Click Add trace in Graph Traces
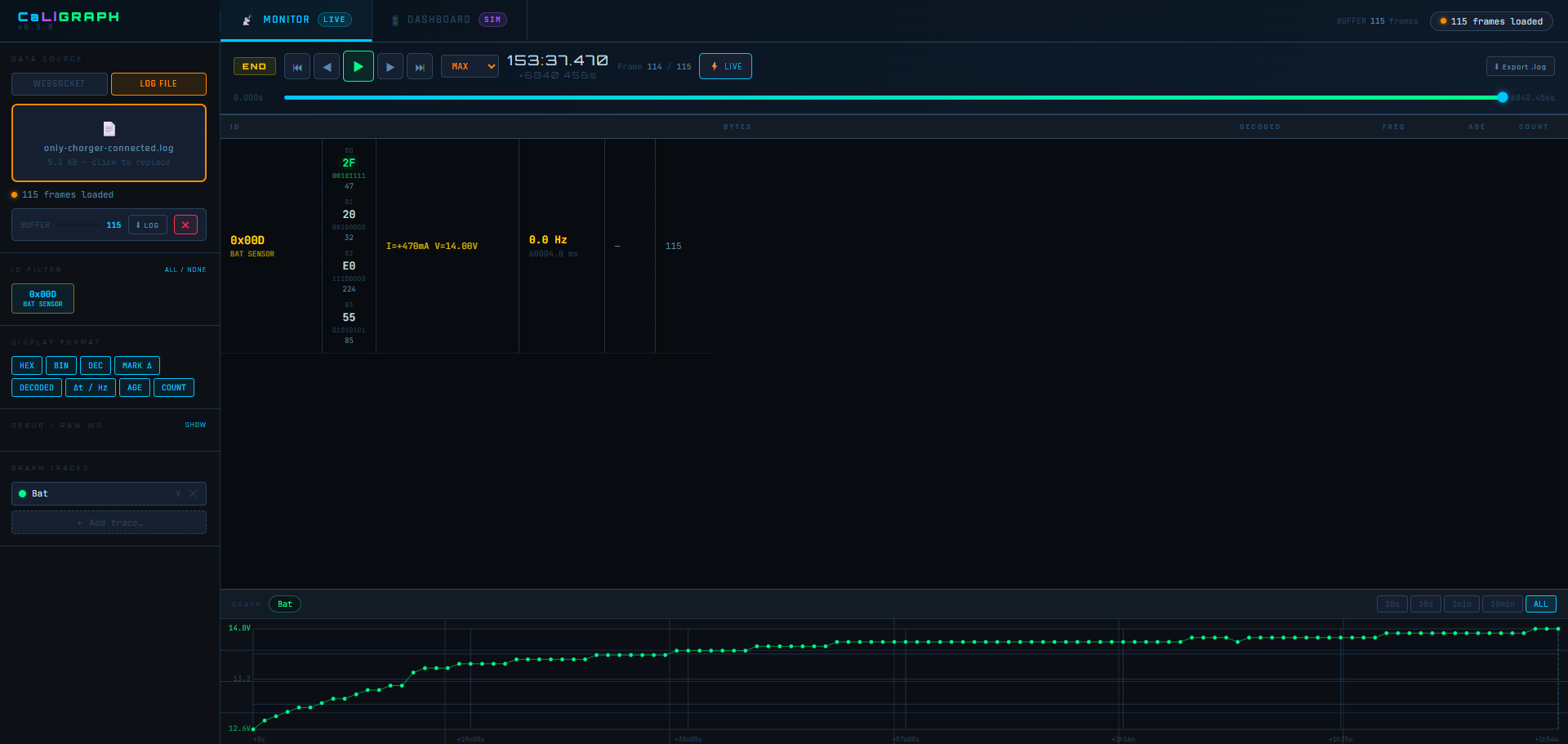1568x744 pixels. tap(109, 523)
